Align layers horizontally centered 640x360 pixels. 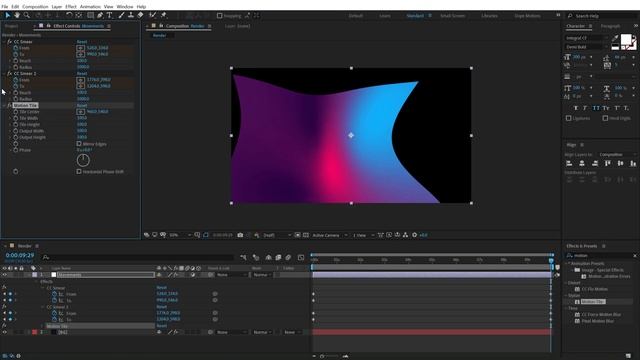[582, 163]
